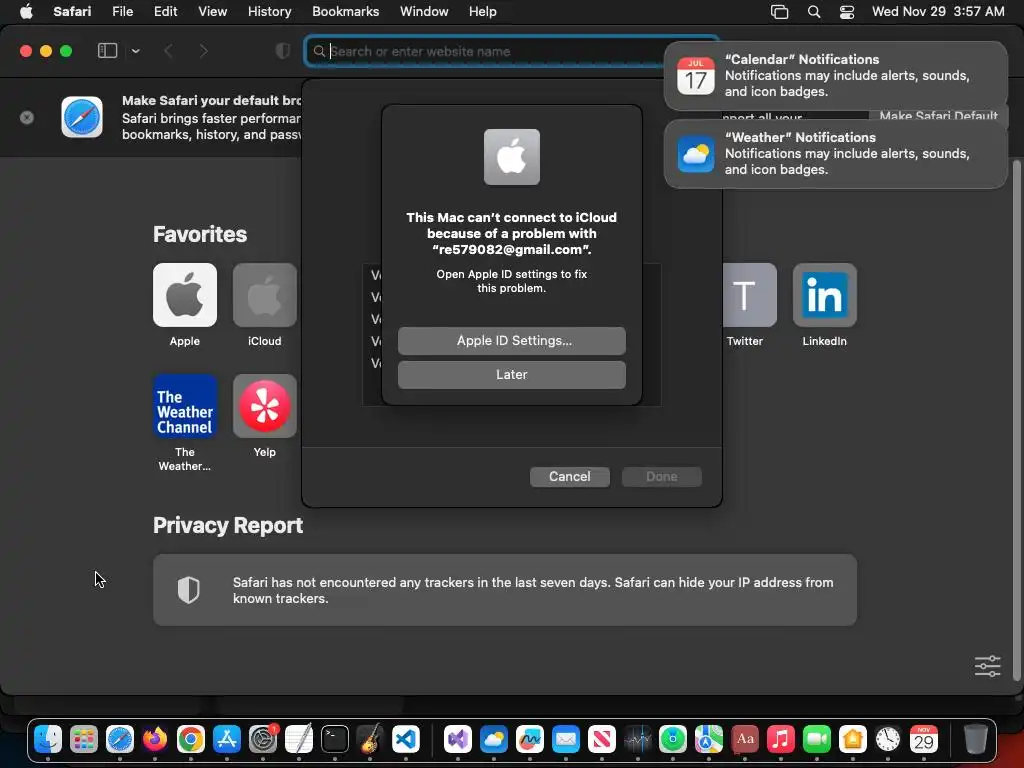The width and height of the screenshot is (1024, 768).
Task: Open Visual Studio Code from the dock
Action: [x=406, y=739]
